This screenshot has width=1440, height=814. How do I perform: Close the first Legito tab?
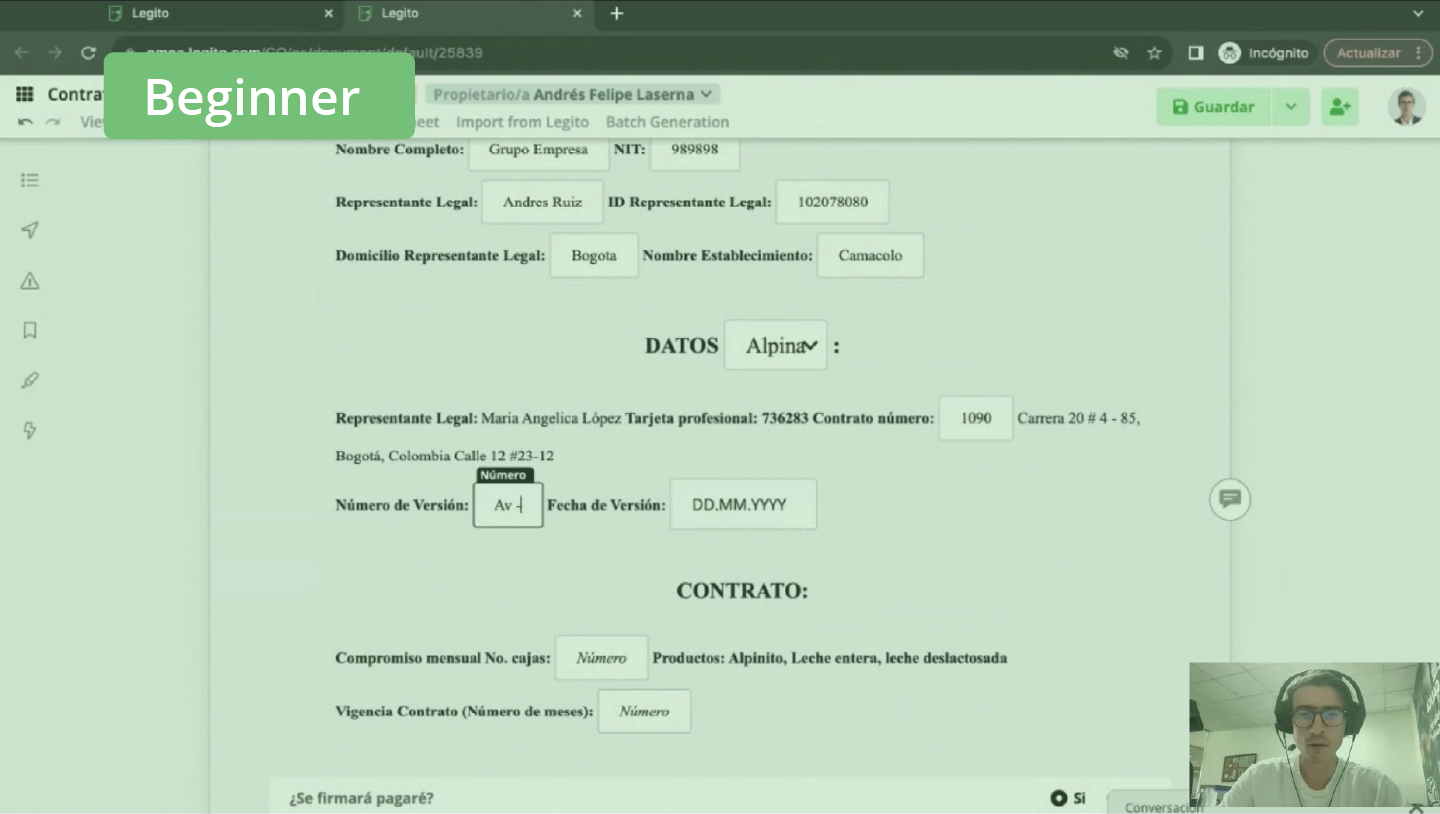[329, 14]
